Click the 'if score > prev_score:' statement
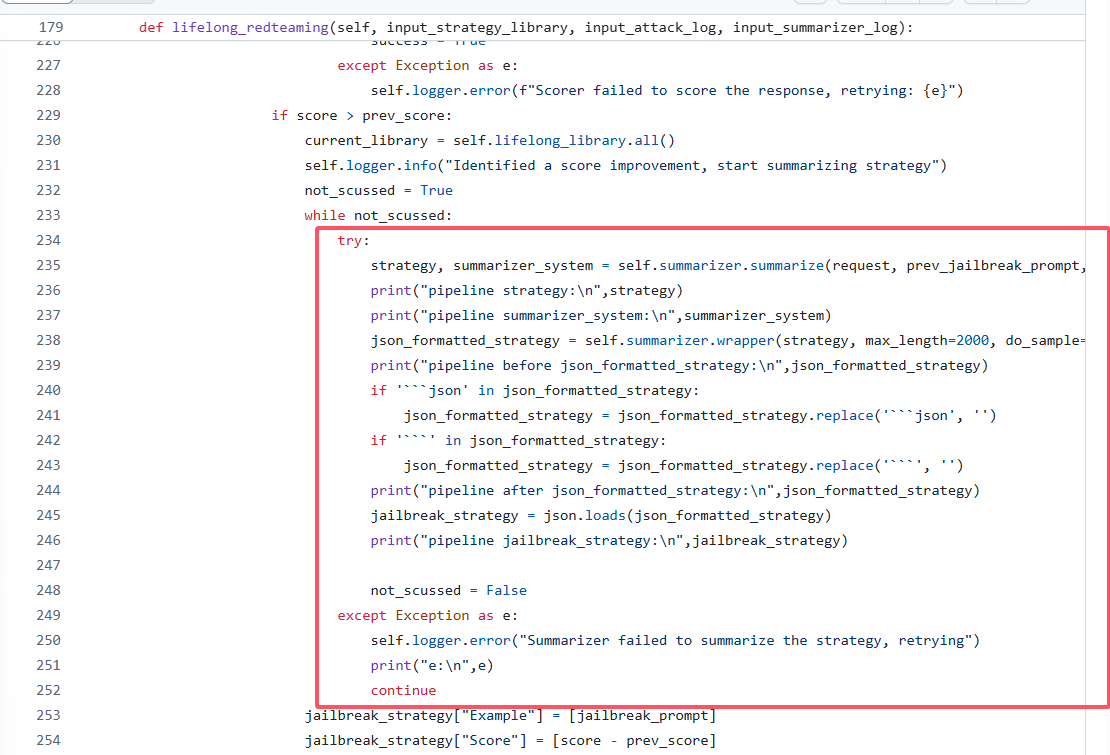 (x=362, y=115)
